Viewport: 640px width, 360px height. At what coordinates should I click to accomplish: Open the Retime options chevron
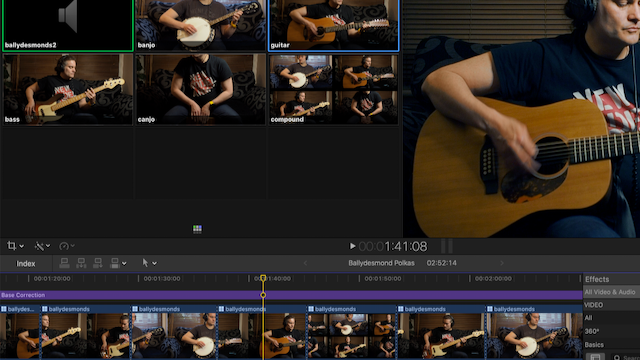tap(73, 246)
